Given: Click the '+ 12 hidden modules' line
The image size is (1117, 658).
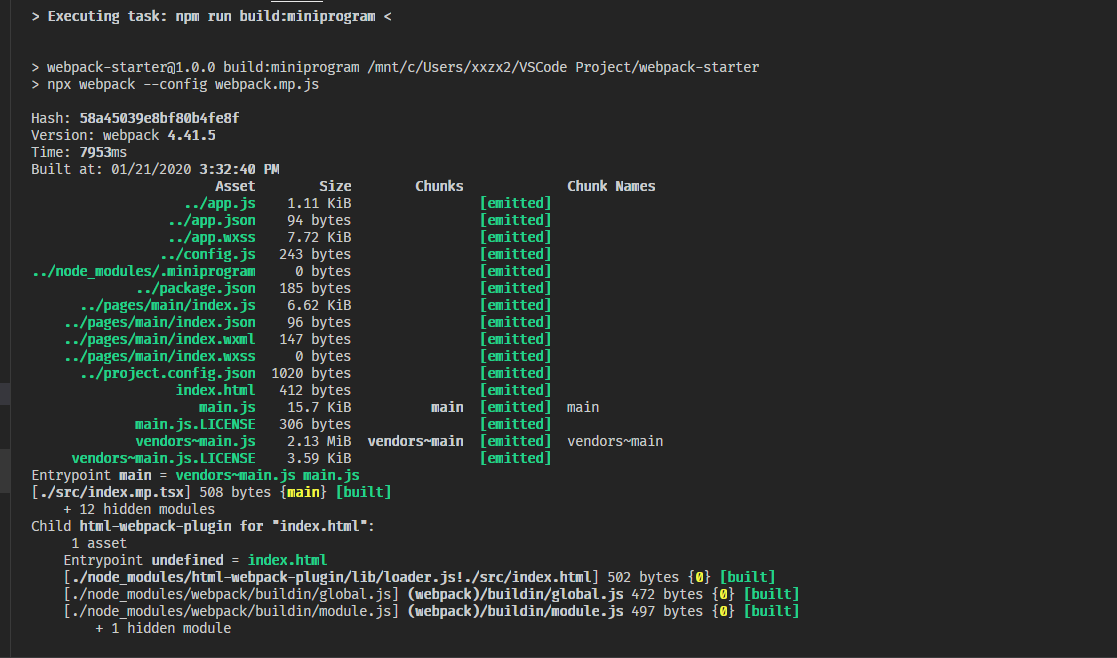Looking at the screenshot, I should [x=139, y=510].
